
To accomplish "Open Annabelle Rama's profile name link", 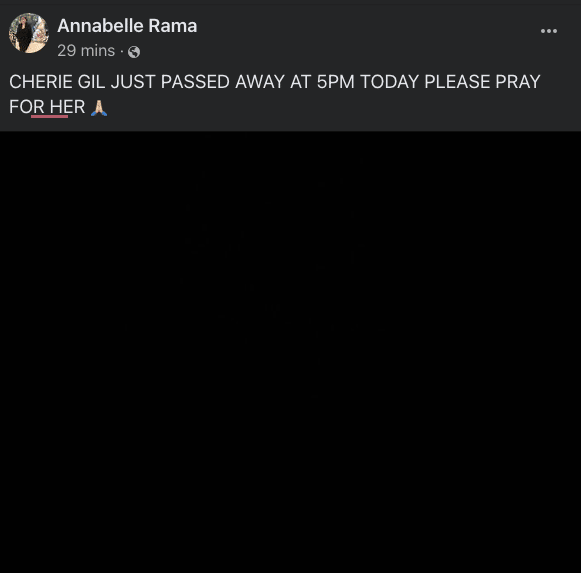I will pyautogui.click(x=127, y=26).
